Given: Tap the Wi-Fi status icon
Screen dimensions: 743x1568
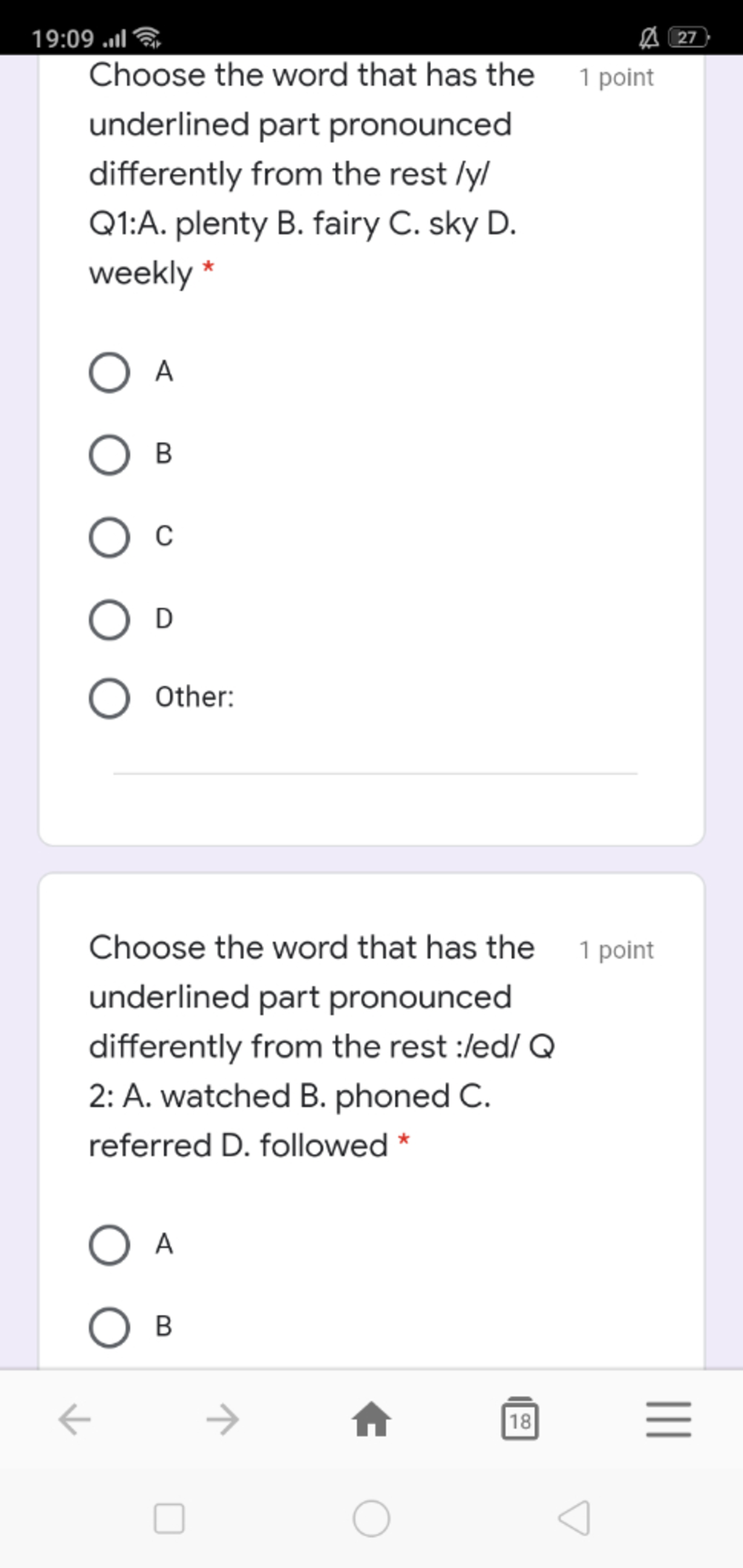Looking at the screenshot, I should pyautogui.click(x=148, y=37).
